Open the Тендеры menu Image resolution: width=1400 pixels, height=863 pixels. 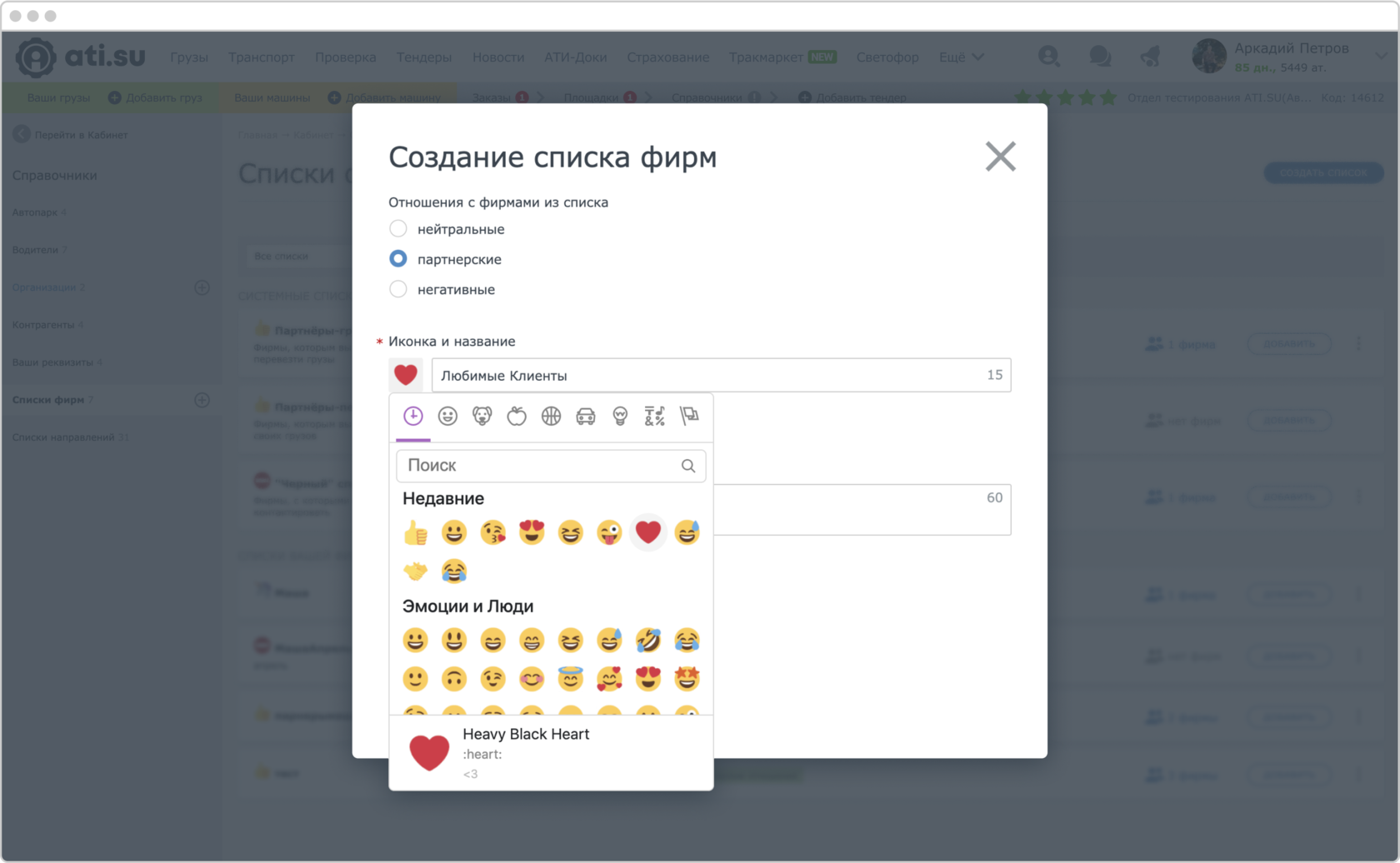point(424,57)
